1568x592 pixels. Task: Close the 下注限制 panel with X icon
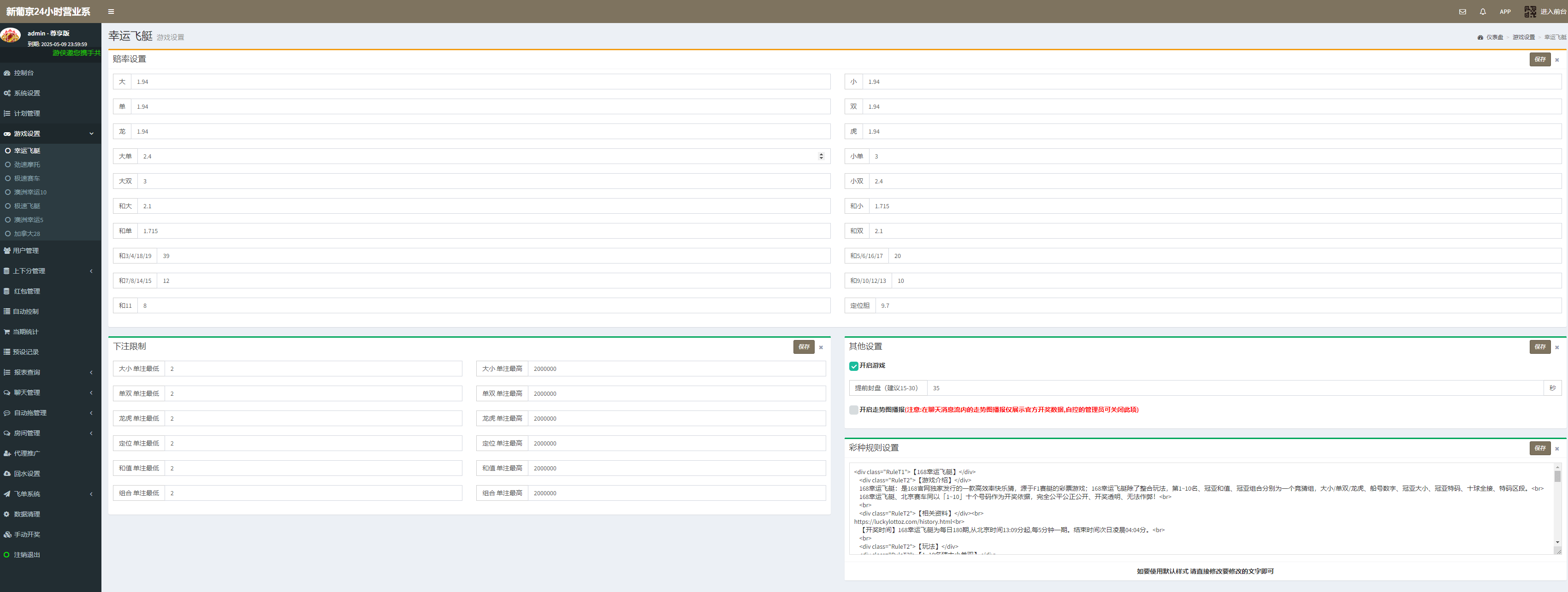(821, 347)
